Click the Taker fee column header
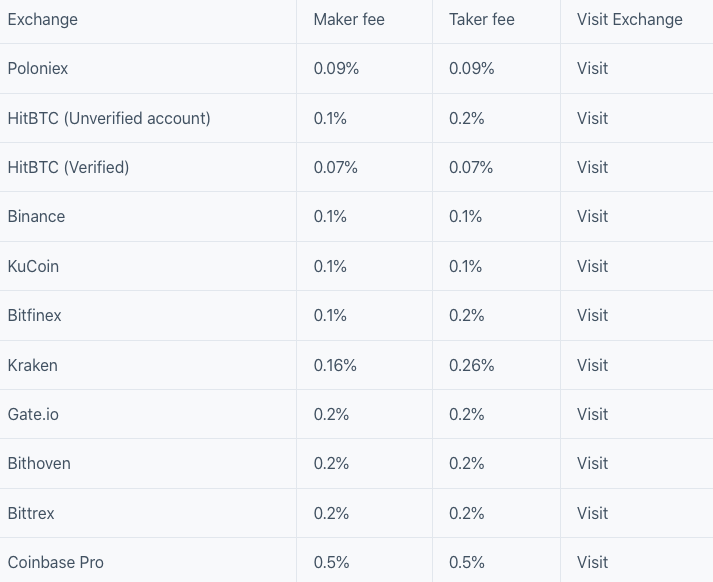The width and height of the screenshot is (713, 582). coord(482,20)
